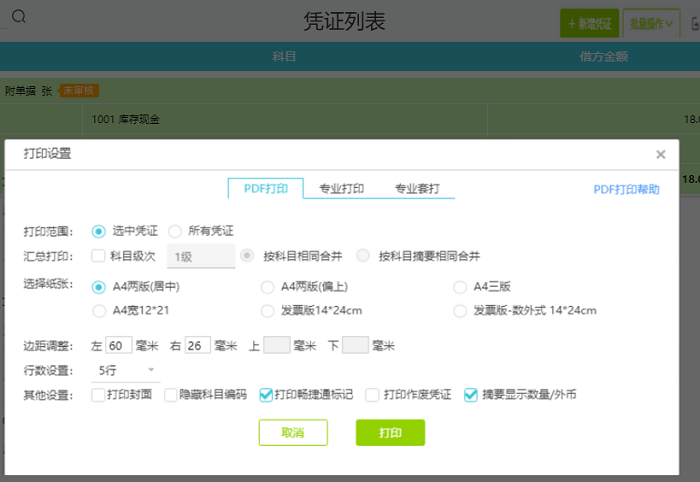700x482 pixels.
Task: Choose the 选中凭证 radio button
Action: 99,231
